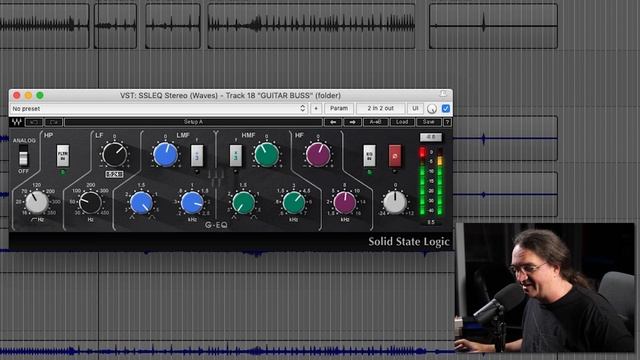The height and width of the screenshot is (360, 640).
Task: Click the red close window button
Action: point(17,96)
